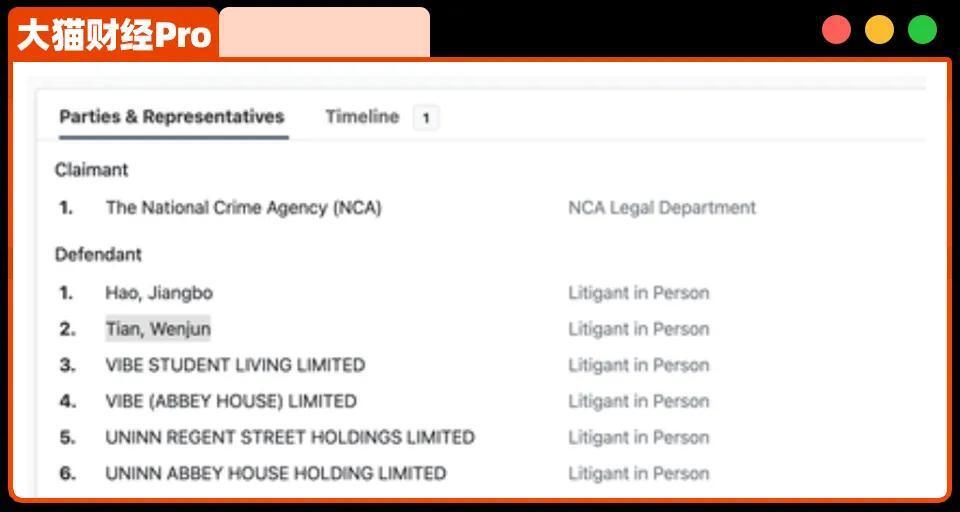Click the Claimant section heading
Image resolution: width=960 pixels, height=512 pixels.
click(92, 170)
